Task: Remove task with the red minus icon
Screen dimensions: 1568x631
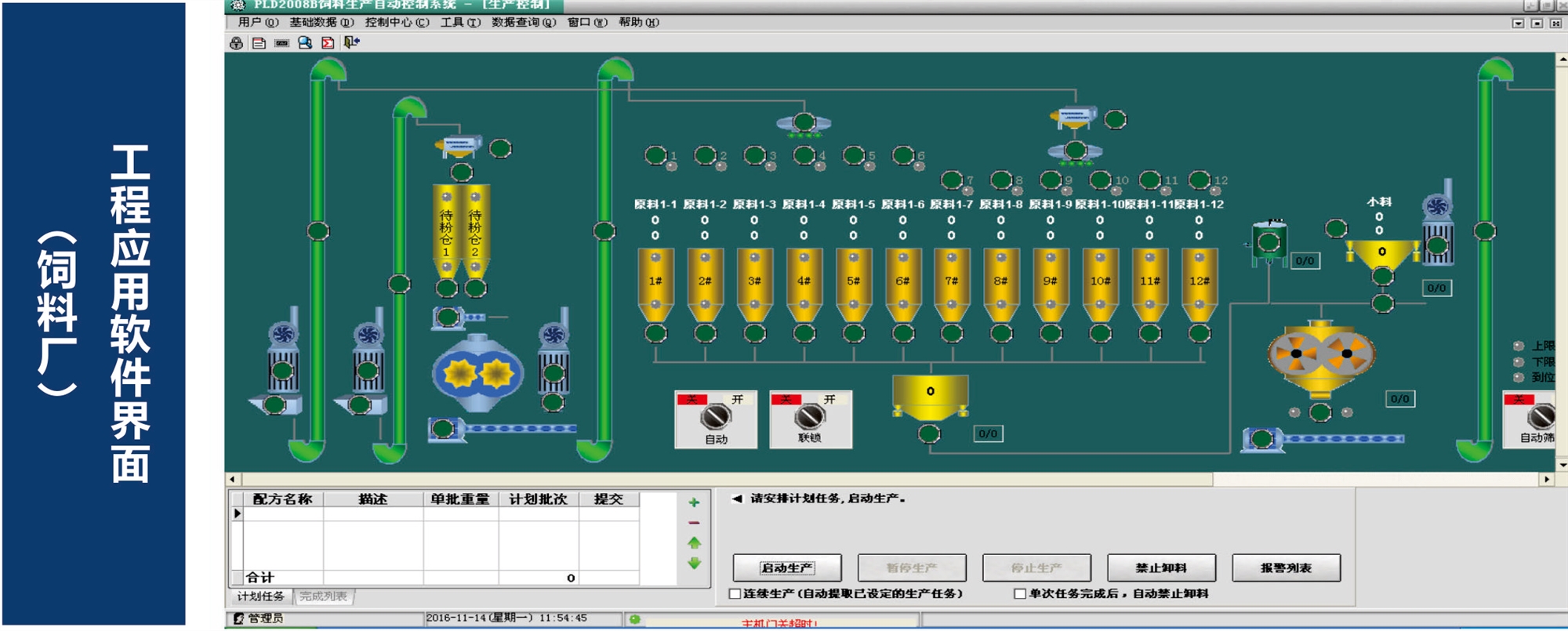Action: [694, 523]
